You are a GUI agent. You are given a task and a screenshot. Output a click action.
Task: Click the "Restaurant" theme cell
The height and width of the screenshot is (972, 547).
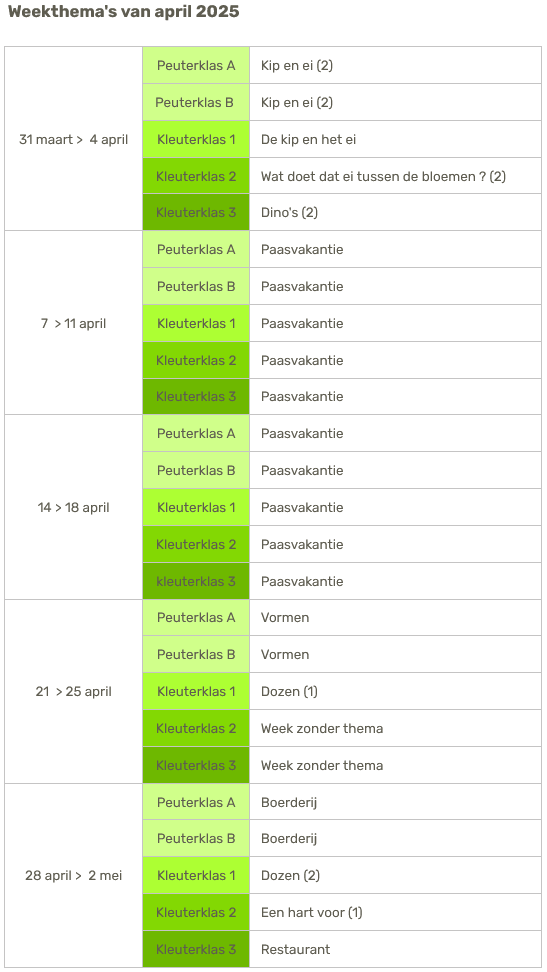click(x=396, y=949)
